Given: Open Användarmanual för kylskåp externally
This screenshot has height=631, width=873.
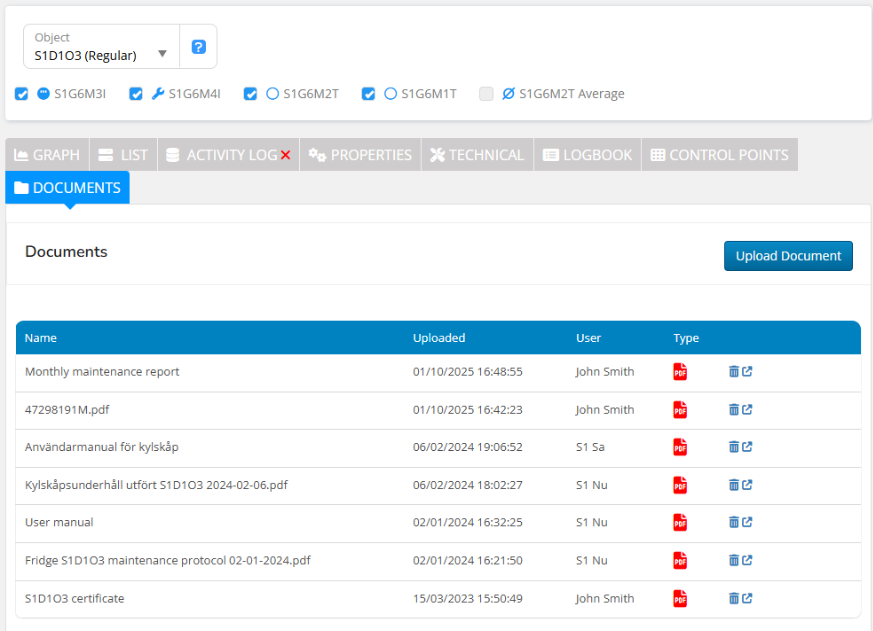Looking at the screenshot, I should 747,447.
